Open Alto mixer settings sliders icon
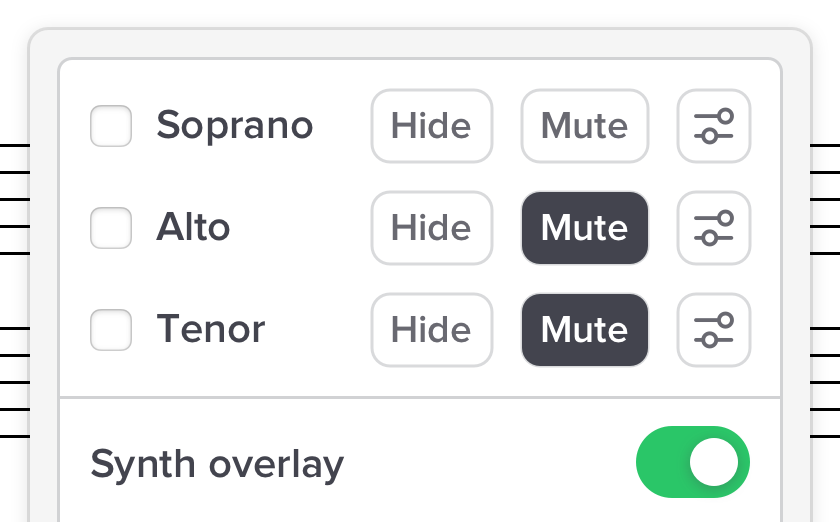This screenshot has height=522, width=840. click(714, 228)
